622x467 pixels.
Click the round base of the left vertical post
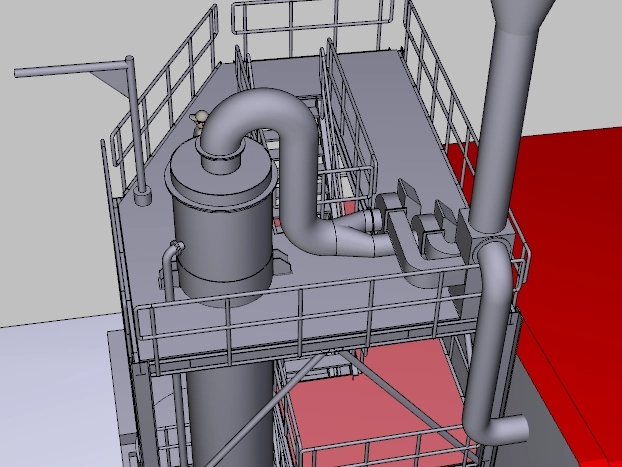click(143, 197)
